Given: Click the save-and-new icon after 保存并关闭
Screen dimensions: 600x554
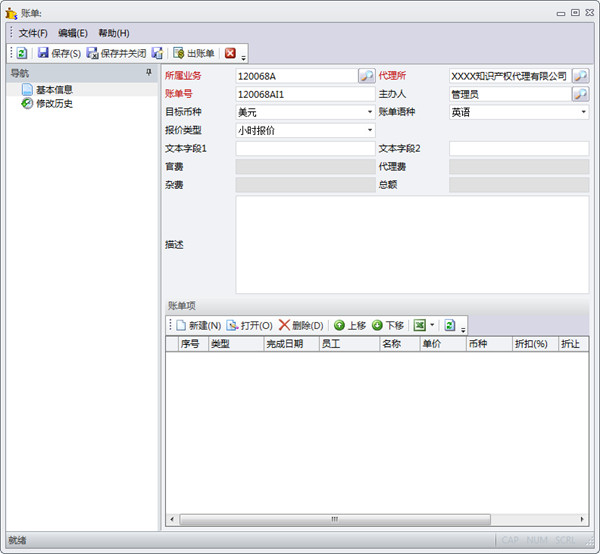Looking at the screenshot, I should coord(157,53).
